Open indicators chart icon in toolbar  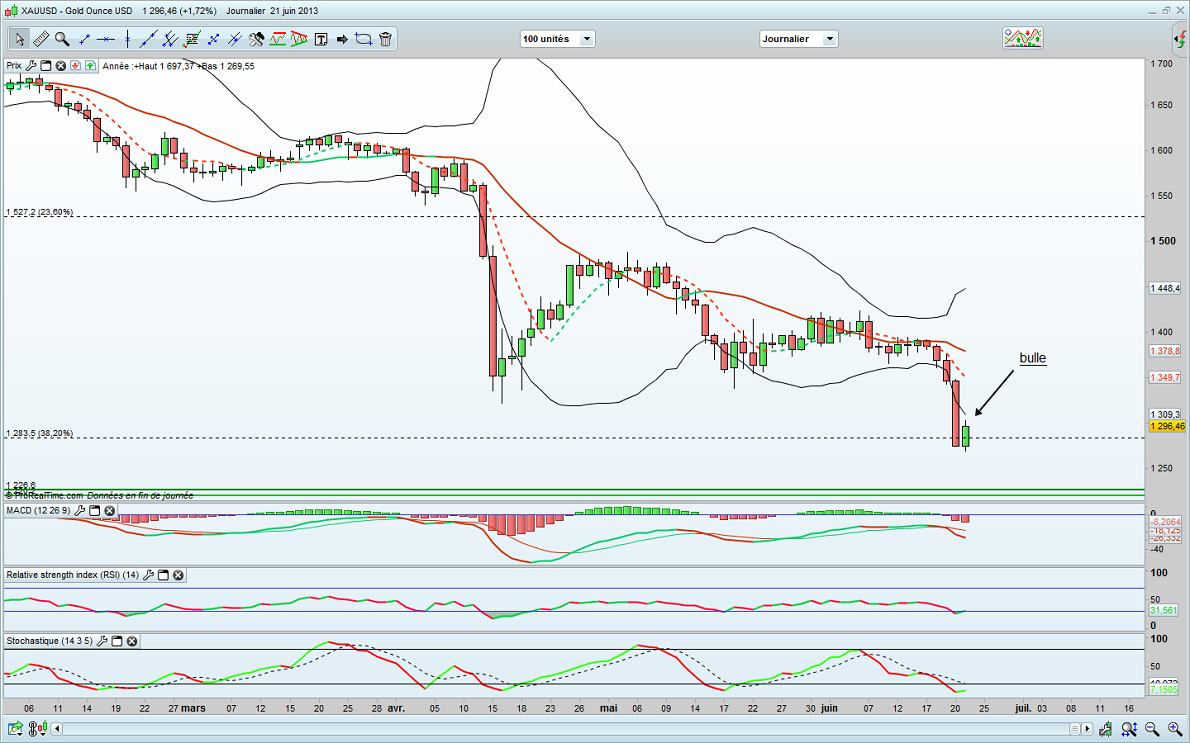tap(1023, 38)
